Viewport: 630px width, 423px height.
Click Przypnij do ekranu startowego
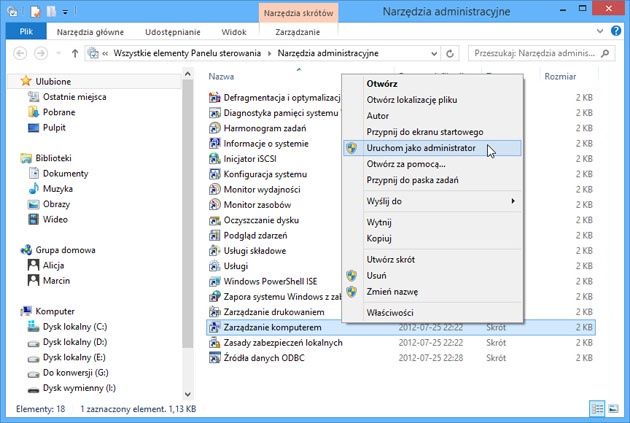click(432, 132)
